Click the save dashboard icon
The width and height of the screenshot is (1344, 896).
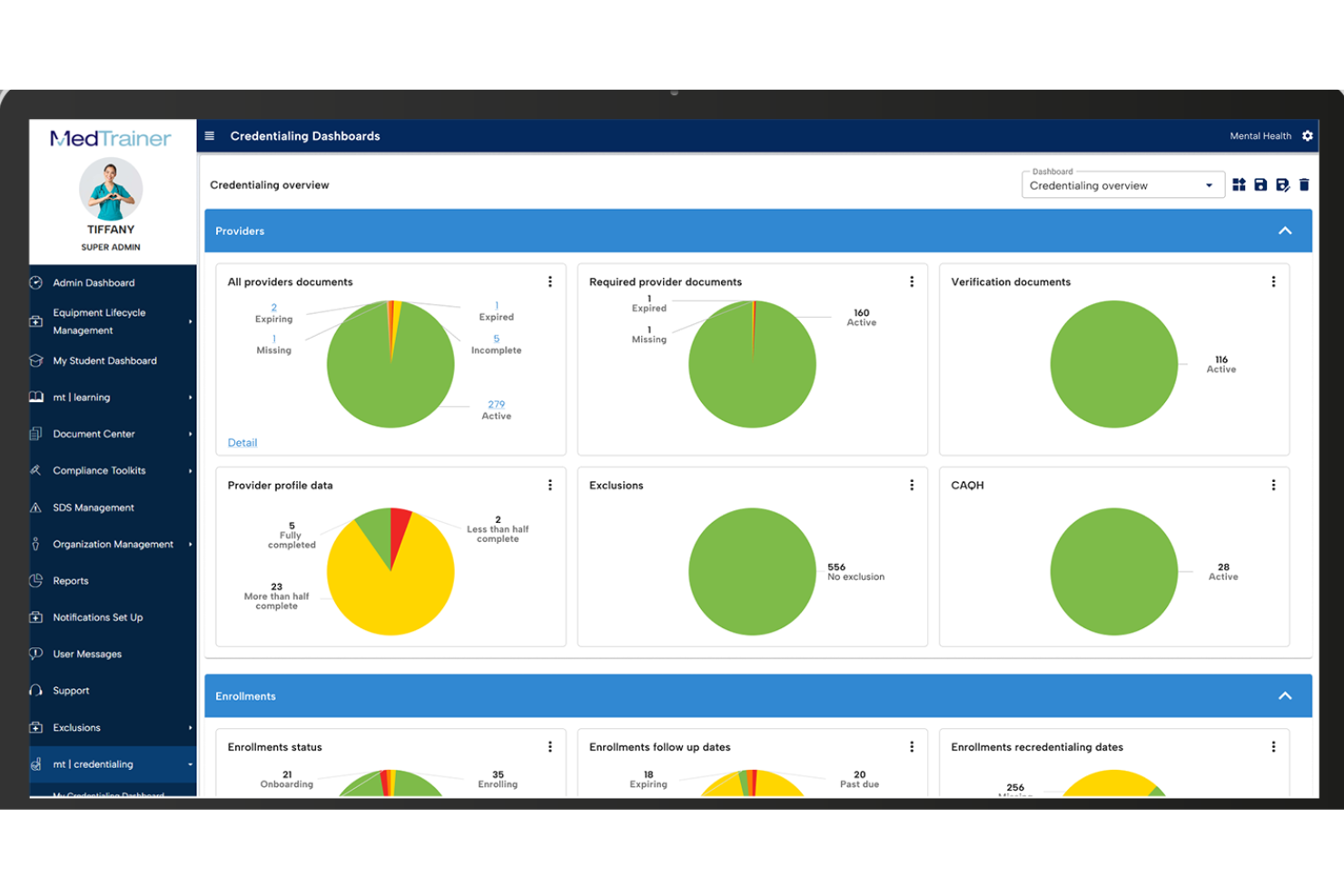[x=1260, y=184]
